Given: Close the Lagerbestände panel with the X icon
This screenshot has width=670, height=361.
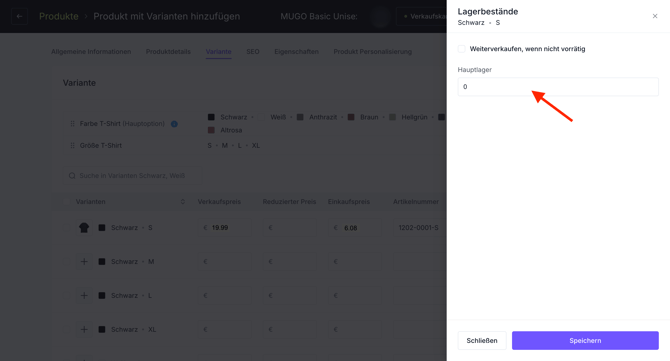Looking at the screenshot, I should [655, 16].
